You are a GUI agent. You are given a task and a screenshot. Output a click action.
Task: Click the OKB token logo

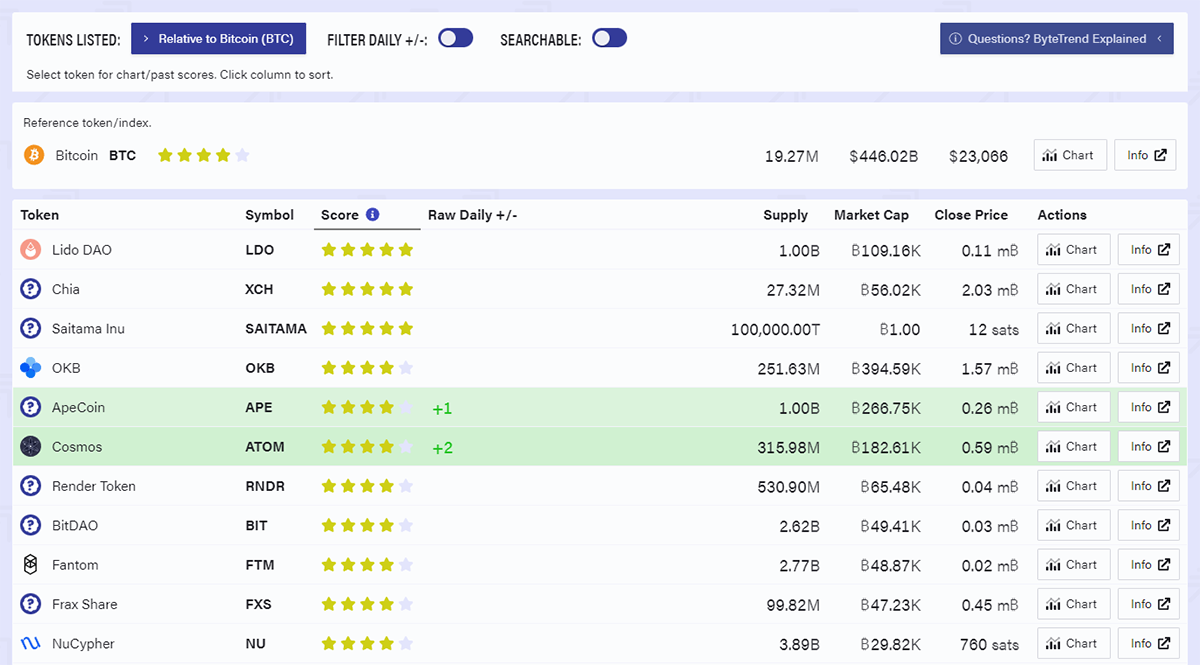(30, 368)
